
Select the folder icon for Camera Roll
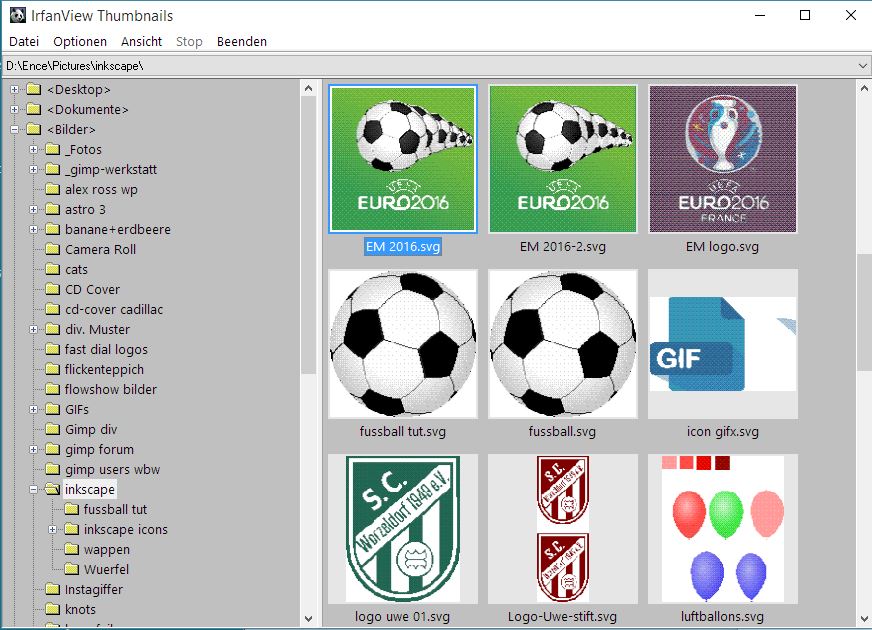point(52,250)
